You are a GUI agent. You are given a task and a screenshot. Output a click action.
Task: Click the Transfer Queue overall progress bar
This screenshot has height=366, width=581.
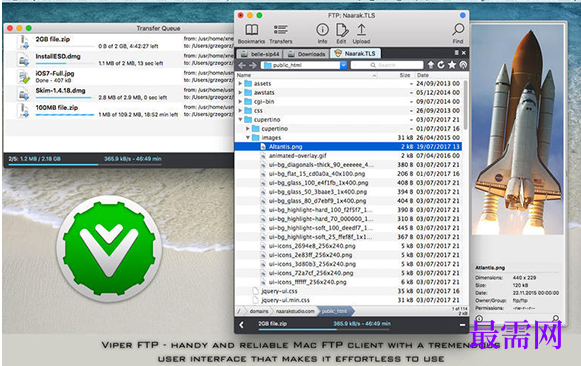tap(85, 164)
